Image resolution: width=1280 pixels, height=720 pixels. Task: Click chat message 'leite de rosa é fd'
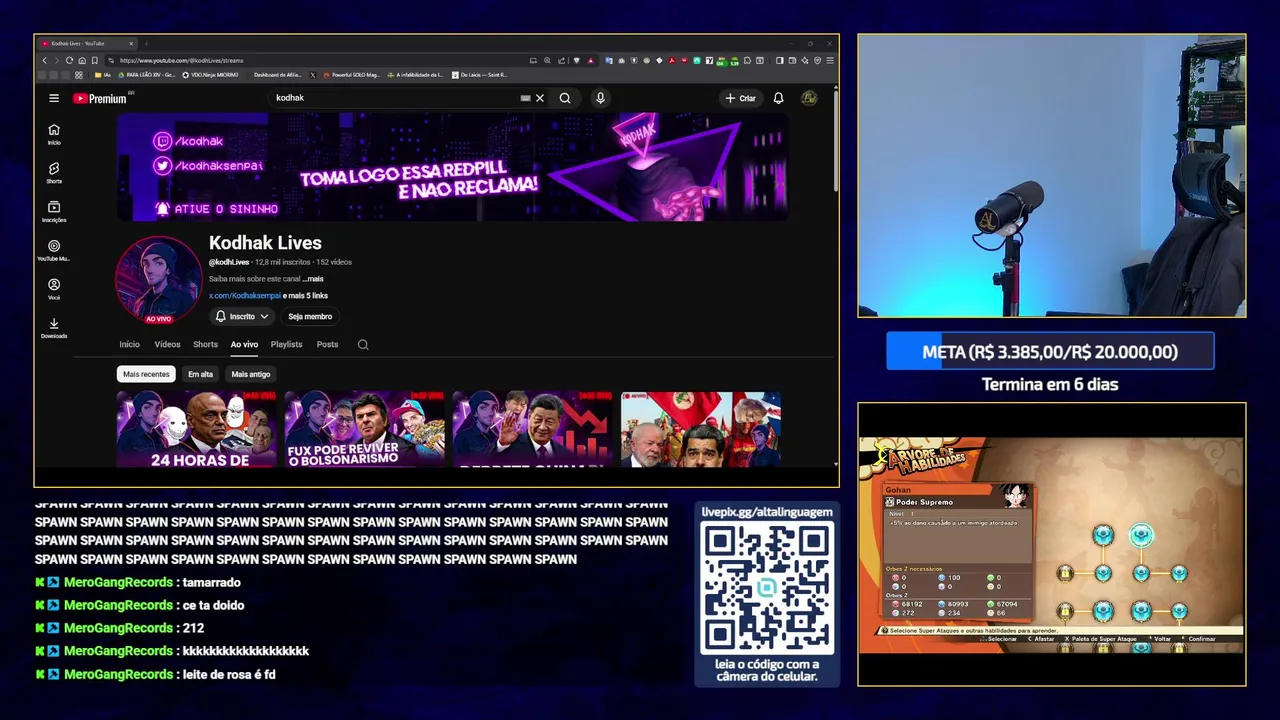229,674
